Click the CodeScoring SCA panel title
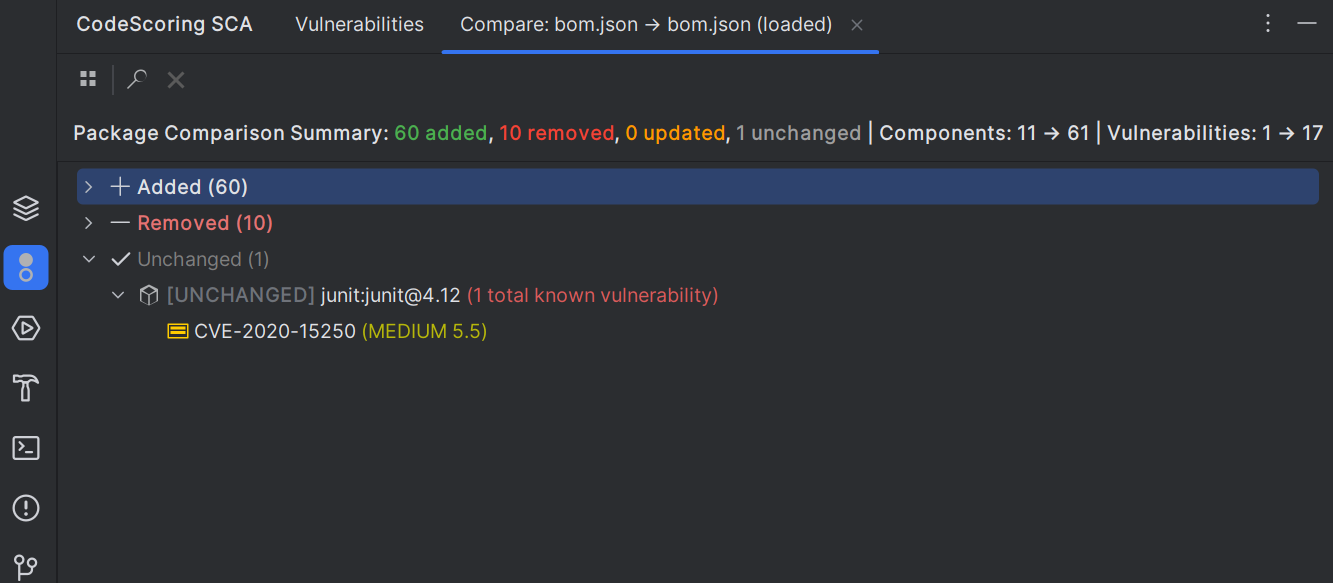Screen dimensions: 1333x583 point(165,25)
